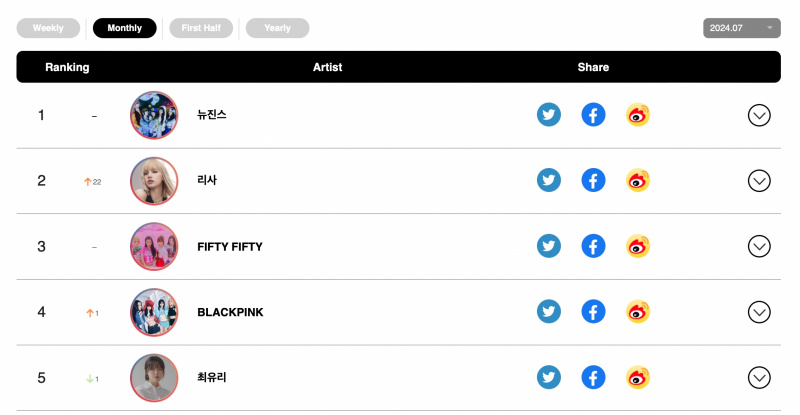Image resolution: width=800 pixels, height=415 pixels.
Task: Select the Monthly chart tab
Action: coord(124,28)
